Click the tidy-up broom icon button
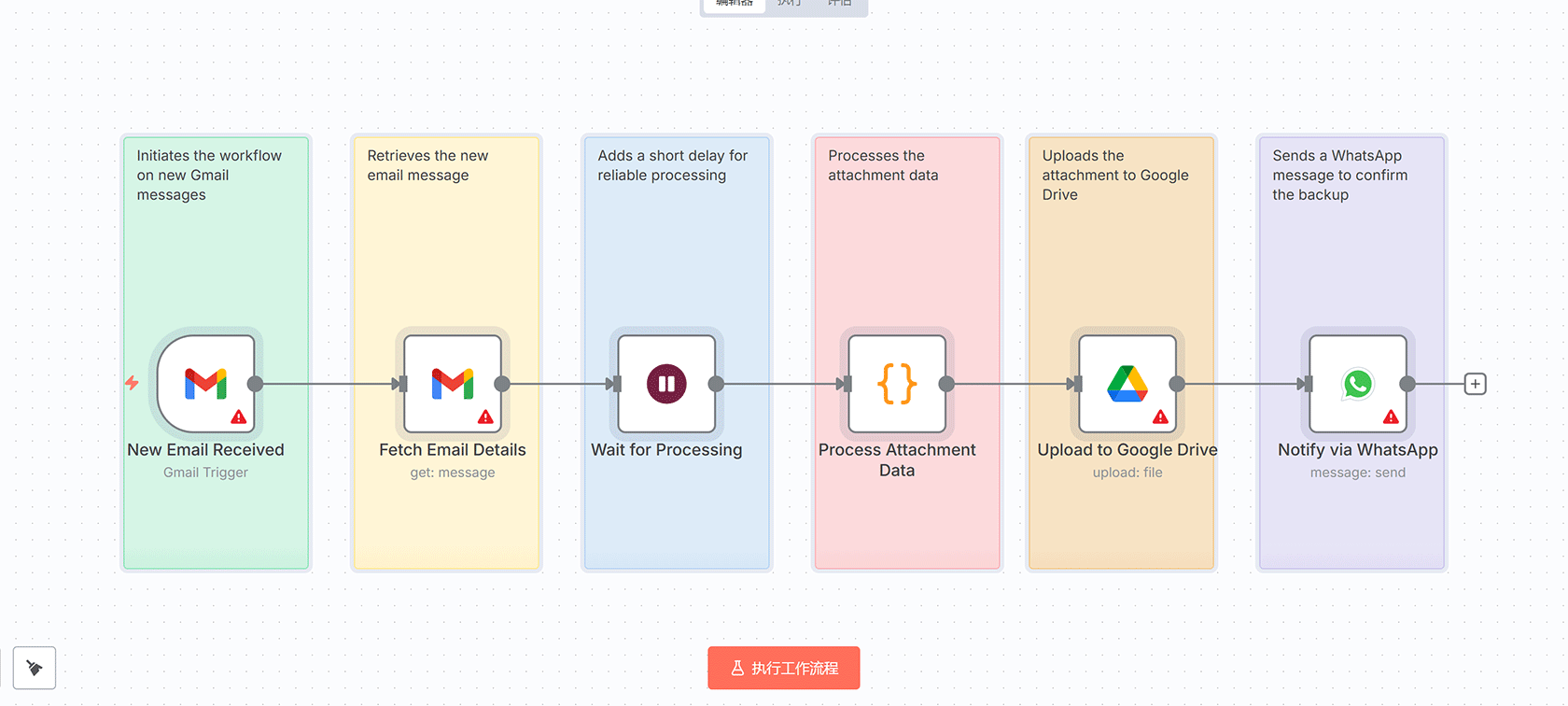 click(35, 668)
